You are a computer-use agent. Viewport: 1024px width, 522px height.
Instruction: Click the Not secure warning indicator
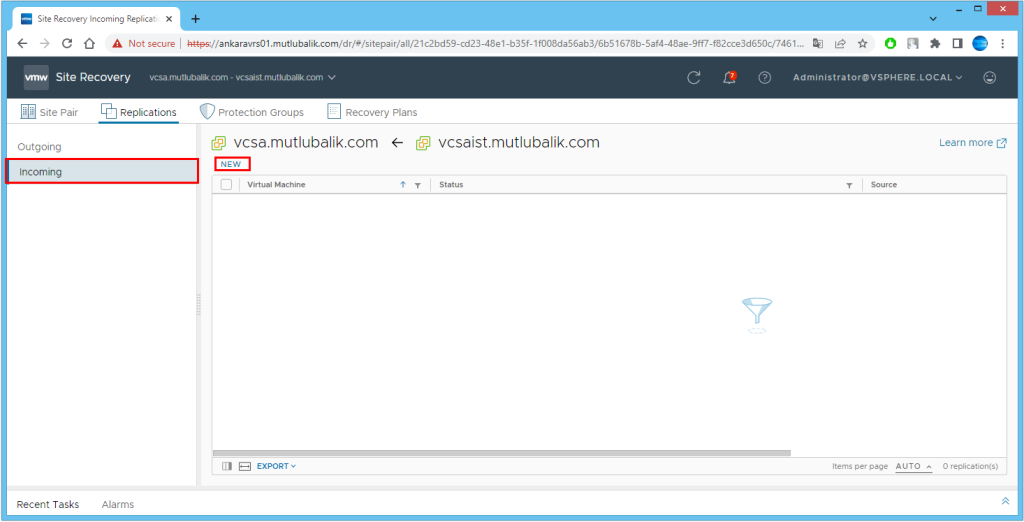[144, 44]
